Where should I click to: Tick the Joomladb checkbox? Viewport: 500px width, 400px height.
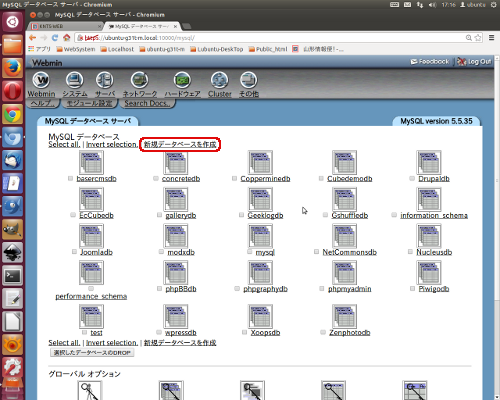[x=74, y=252]
